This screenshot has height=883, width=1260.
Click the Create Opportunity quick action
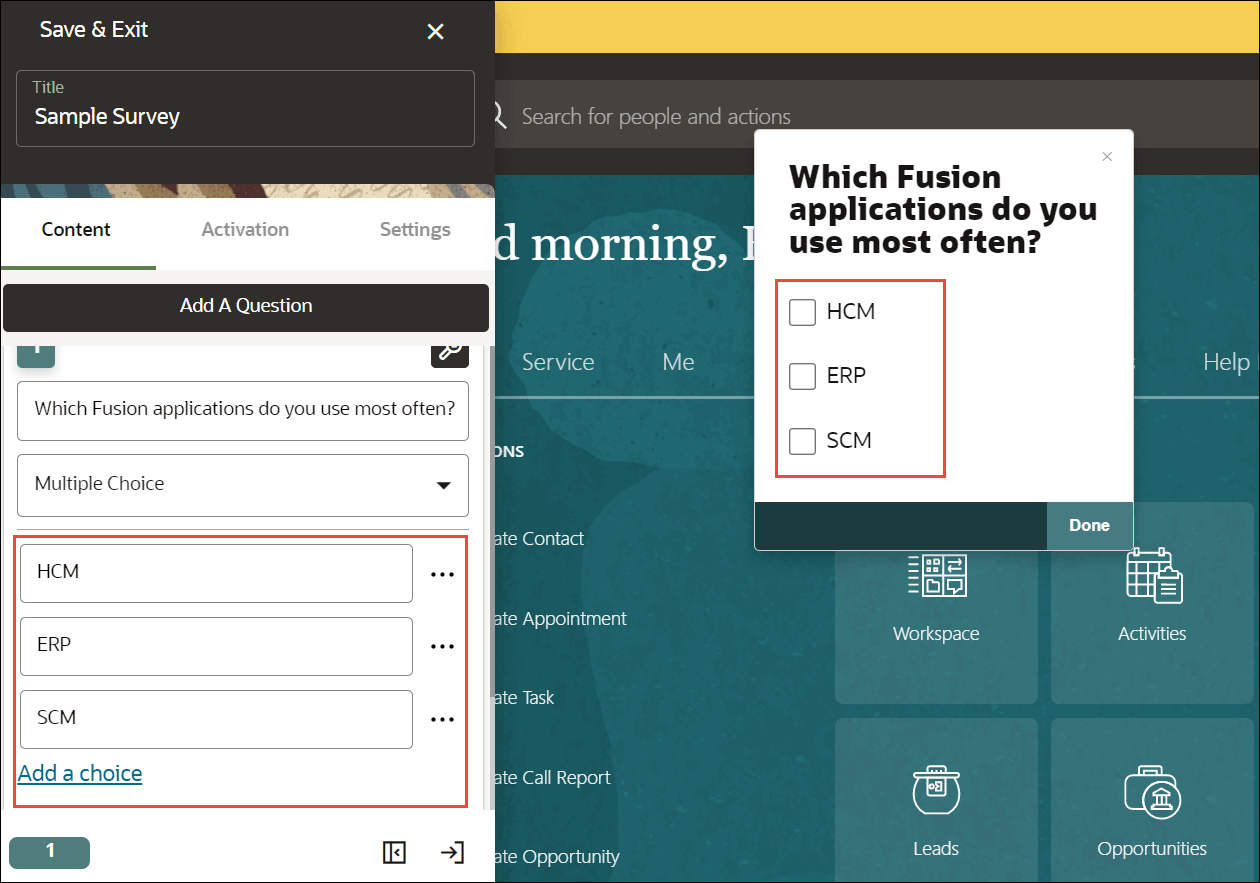[x=558, y=857]
